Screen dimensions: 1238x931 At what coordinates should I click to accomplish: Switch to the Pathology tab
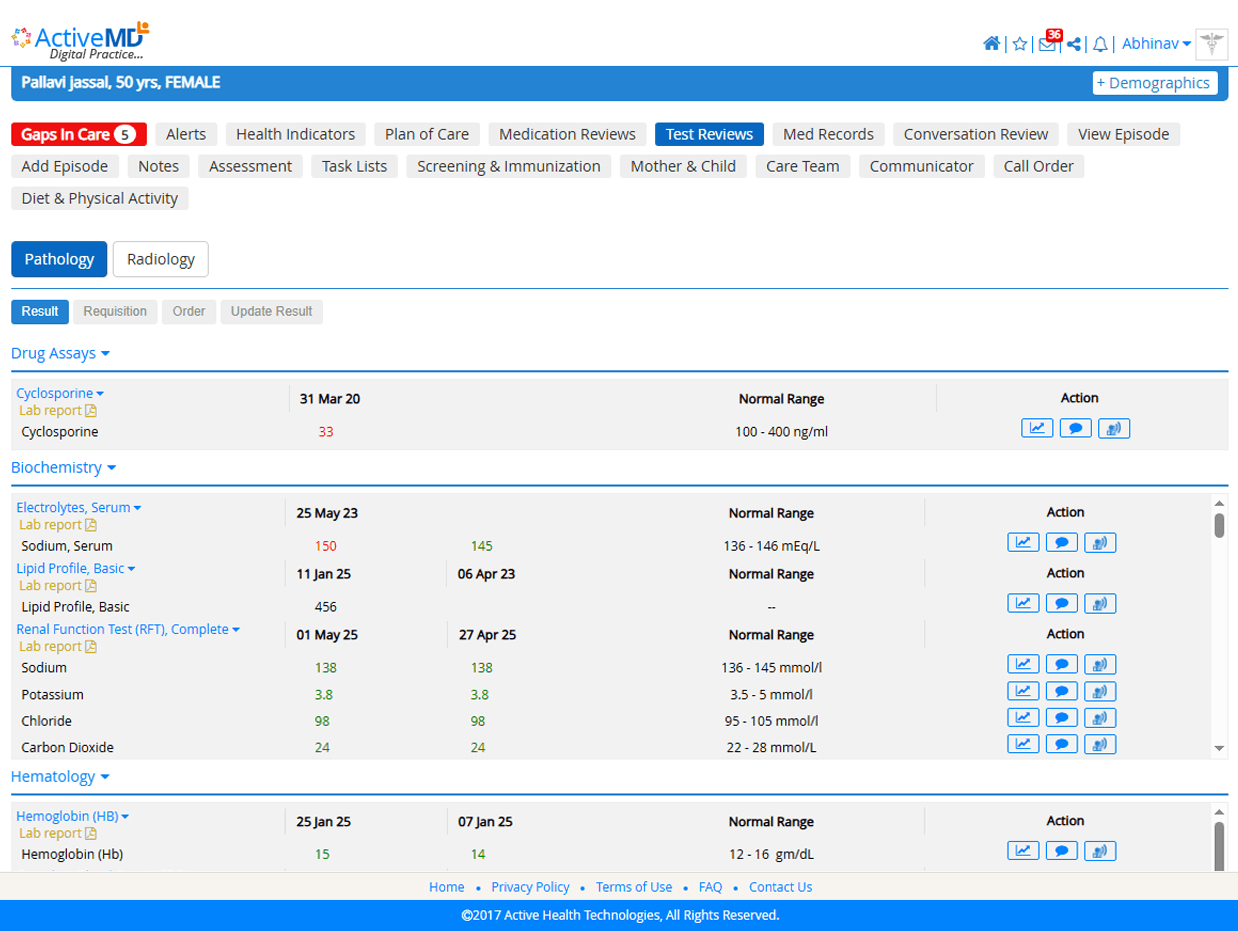point(59,259)
